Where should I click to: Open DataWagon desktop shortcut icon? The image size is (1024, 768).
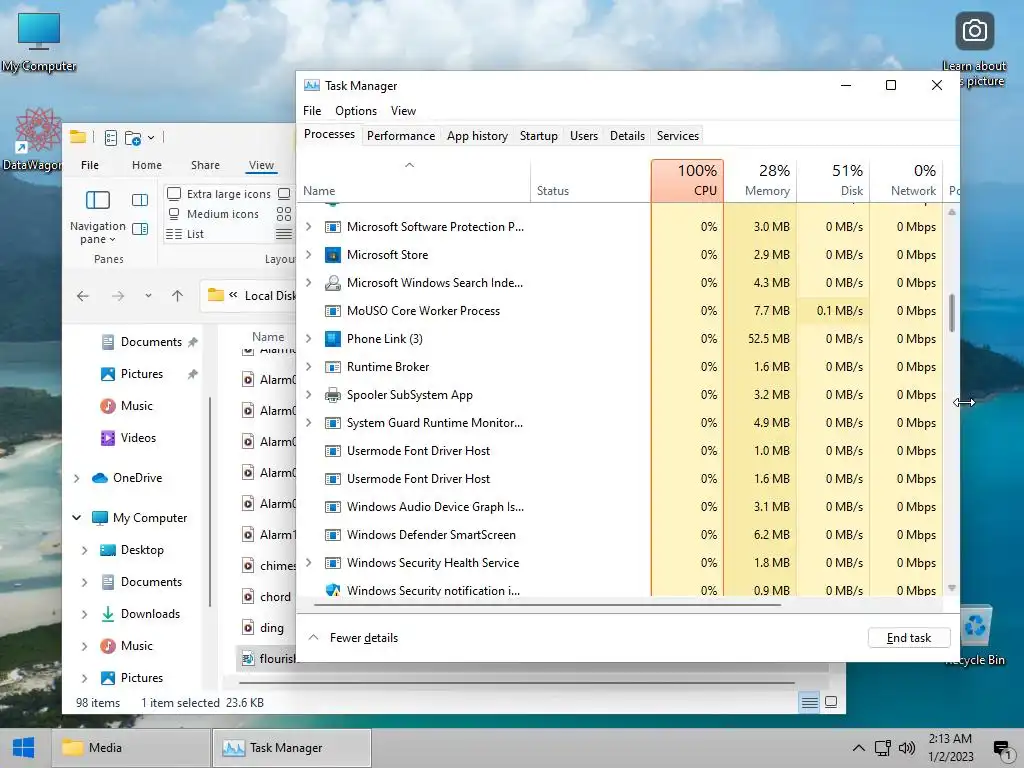click(x=38, y=130)
